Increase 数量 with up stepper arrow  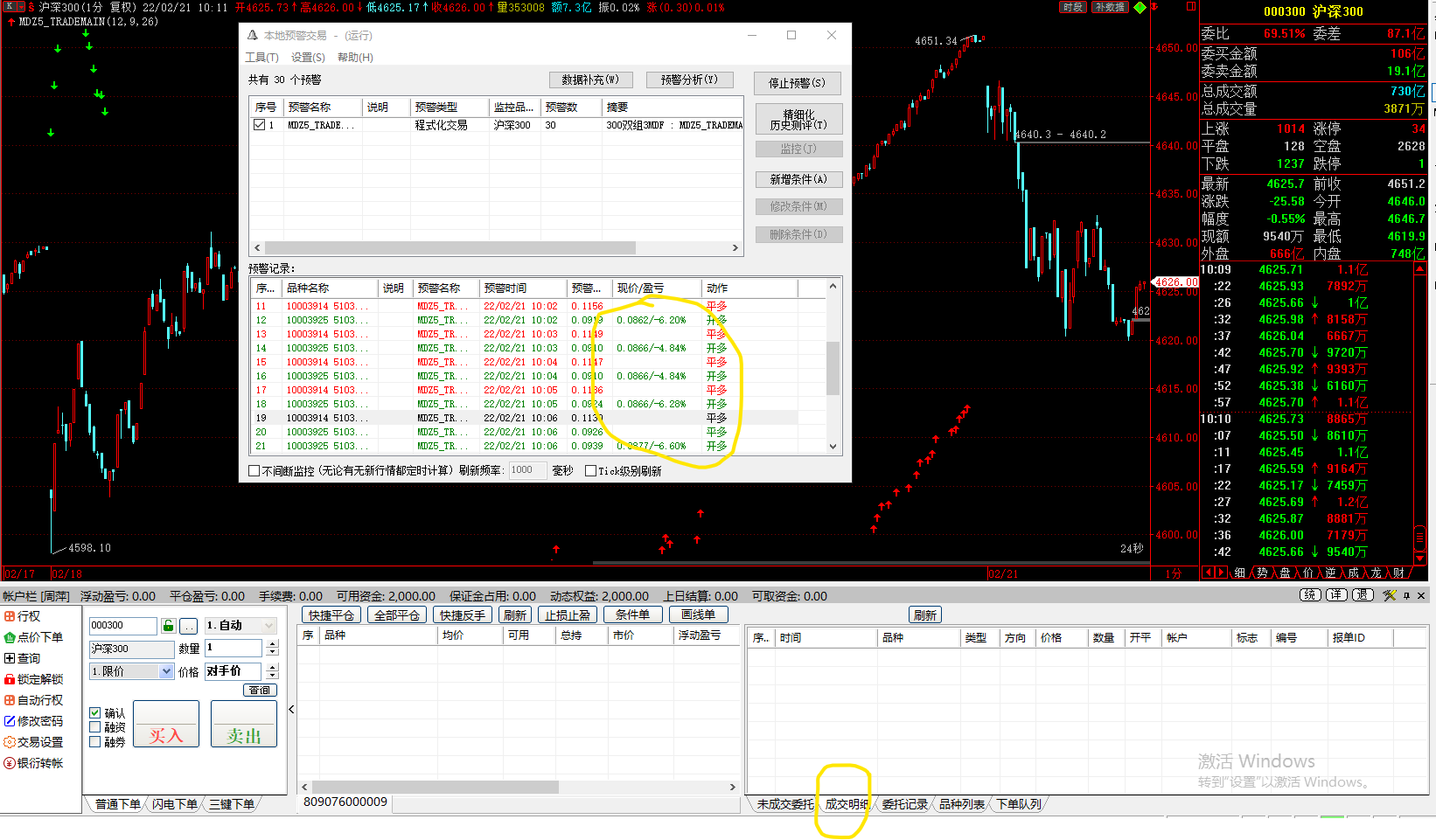click(x=272, y=644)
